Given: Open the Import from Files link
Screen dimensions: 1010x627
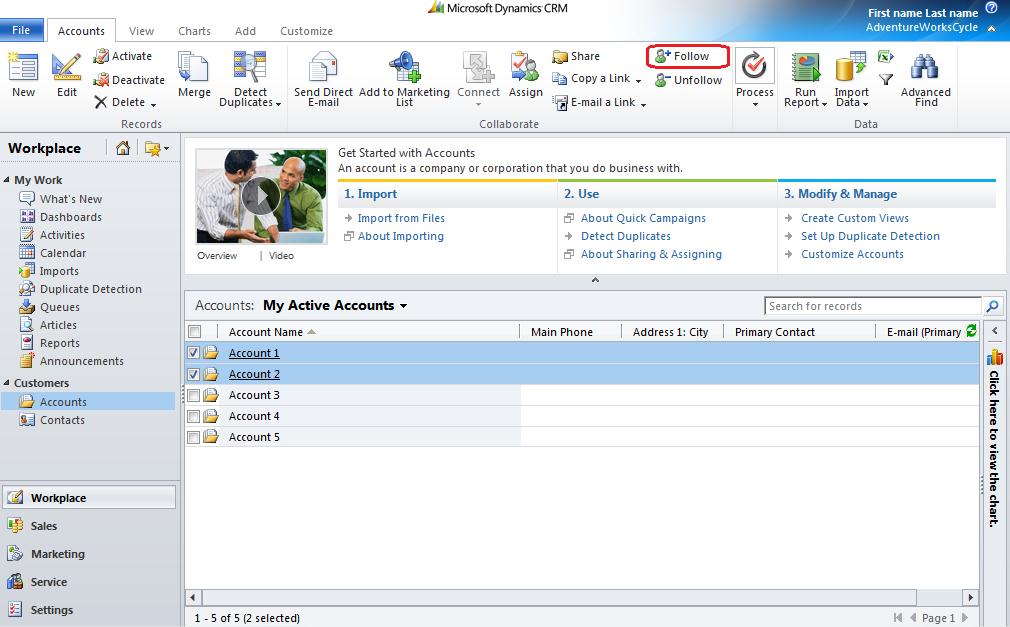Looking at the screenshot, I should (x=401, y=218).
